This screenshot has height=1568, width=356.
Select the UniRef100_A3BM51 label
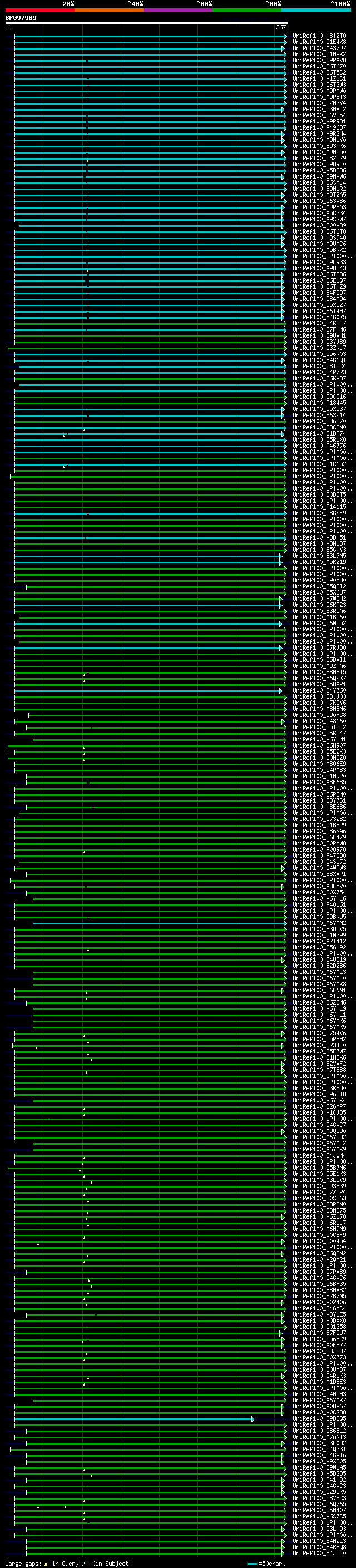point(319,537)
